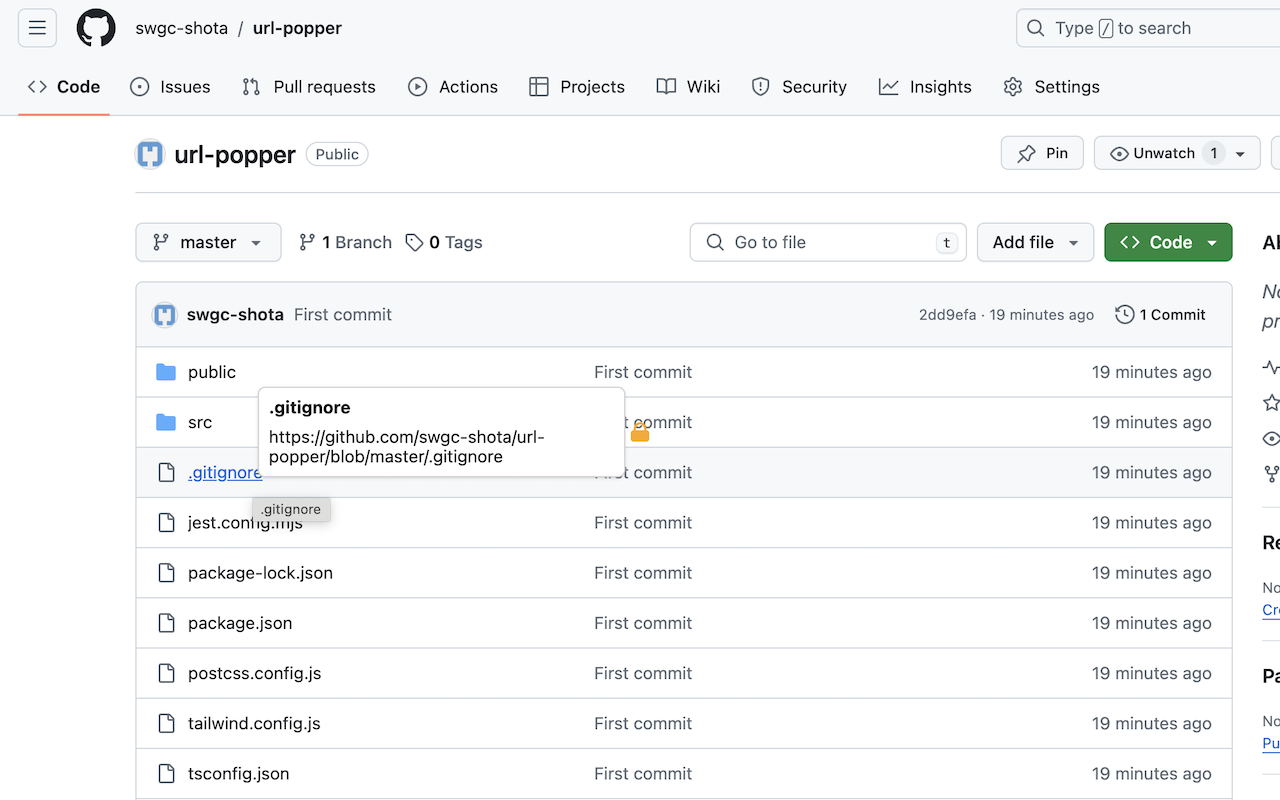The height and width of the screenshot is (800, 1280).
Task: Open commit hash 2dd9efa
Action: pyautogui.click(x=947, y=315)
